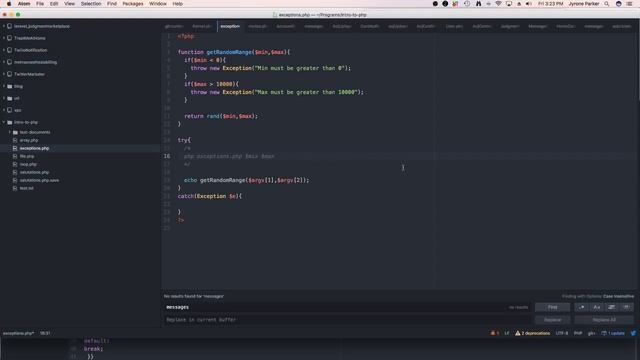640x360 pixels.
Task: Click the exceptions.php file name in status bar
Action: point(18,333)
